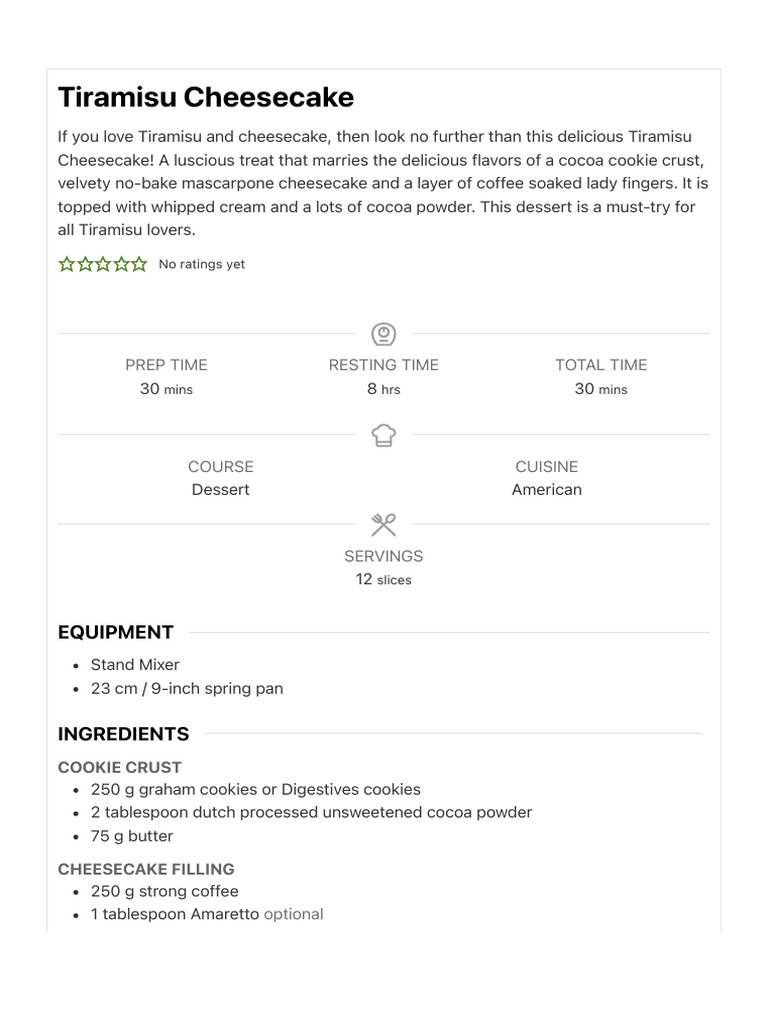
Task: Click the 75 g butter ingredient
Action: pos(132,836)
